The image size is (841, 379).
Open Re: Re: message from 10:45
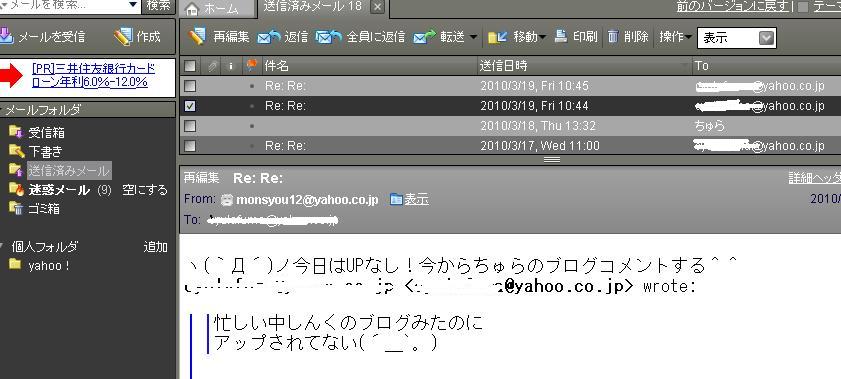(510, 86)
